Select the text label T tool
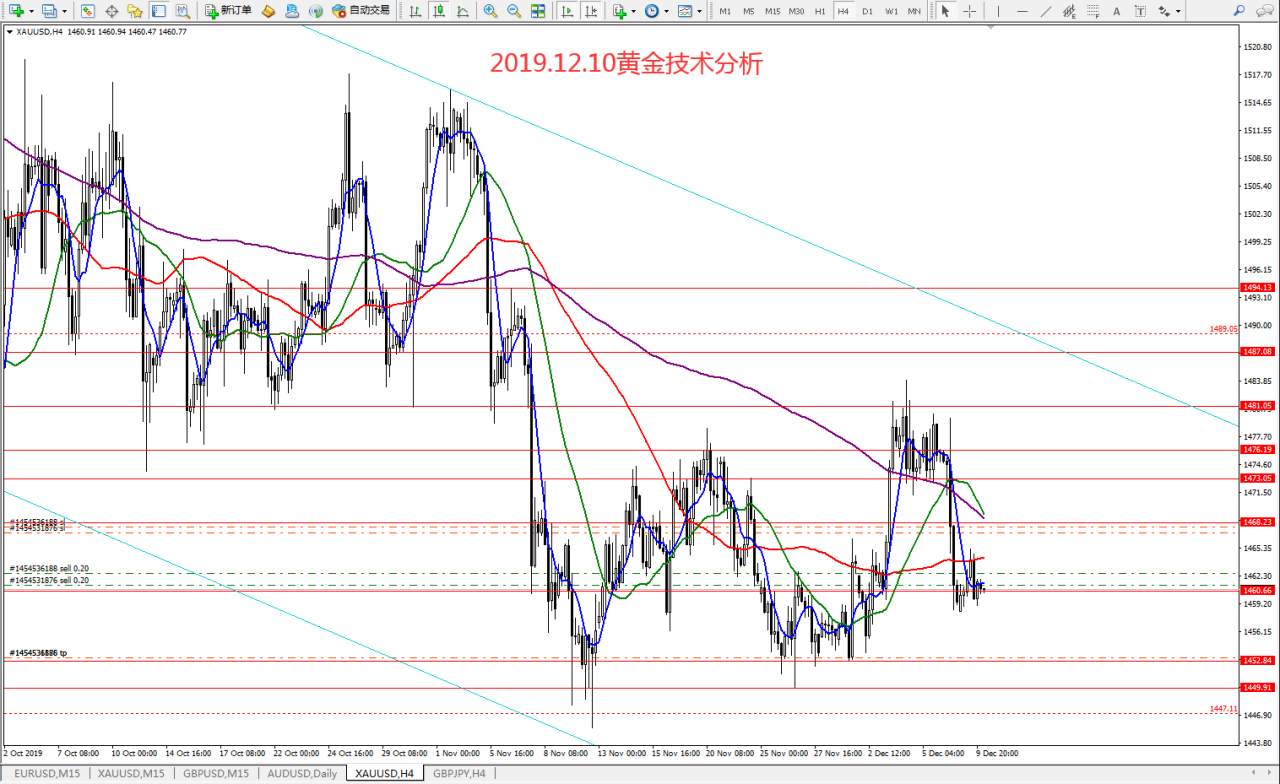 (x=1140, y=10)
